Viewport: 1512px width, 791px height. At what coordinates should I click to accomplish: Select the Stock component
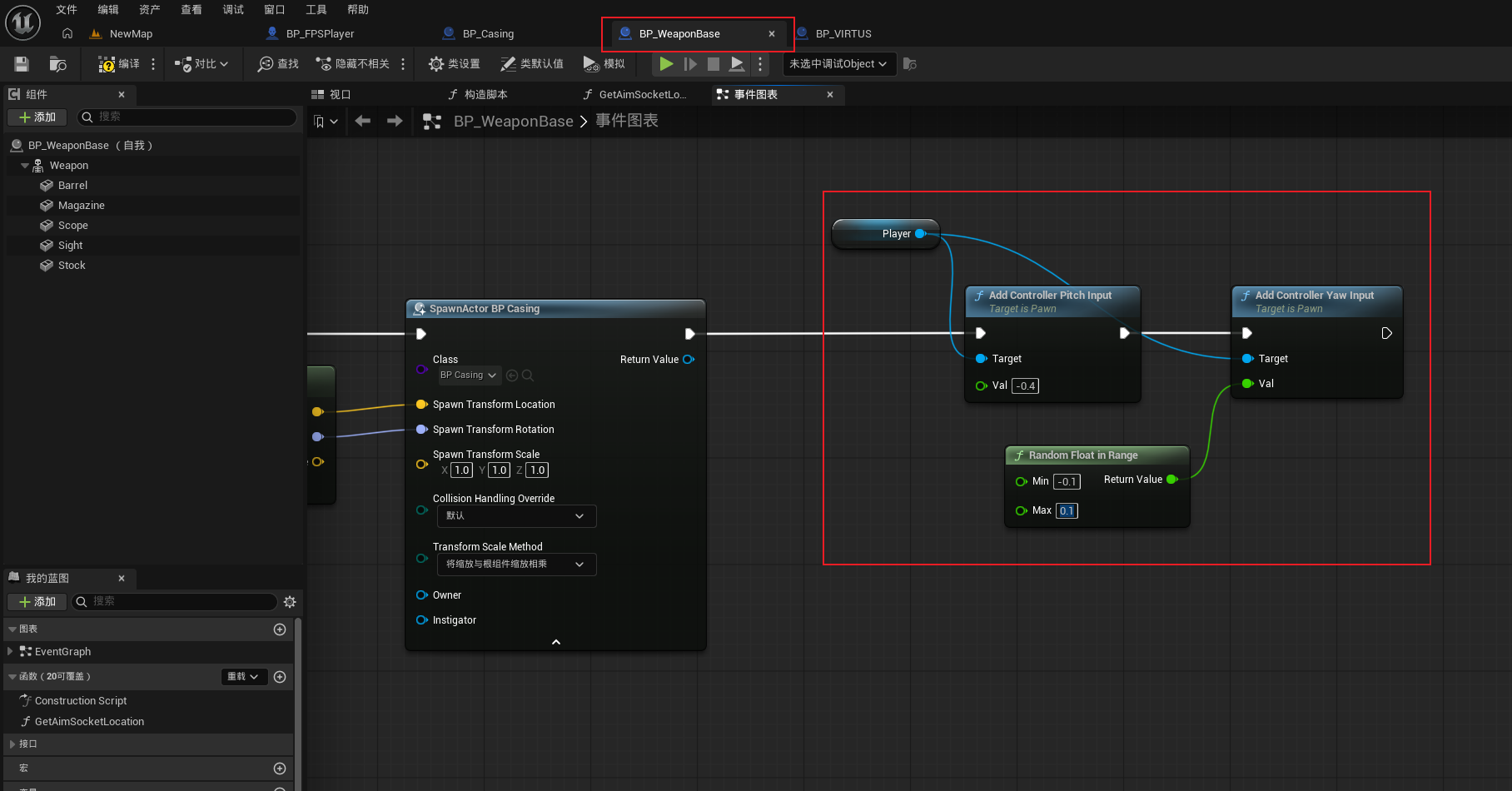(x=72, y=266)
